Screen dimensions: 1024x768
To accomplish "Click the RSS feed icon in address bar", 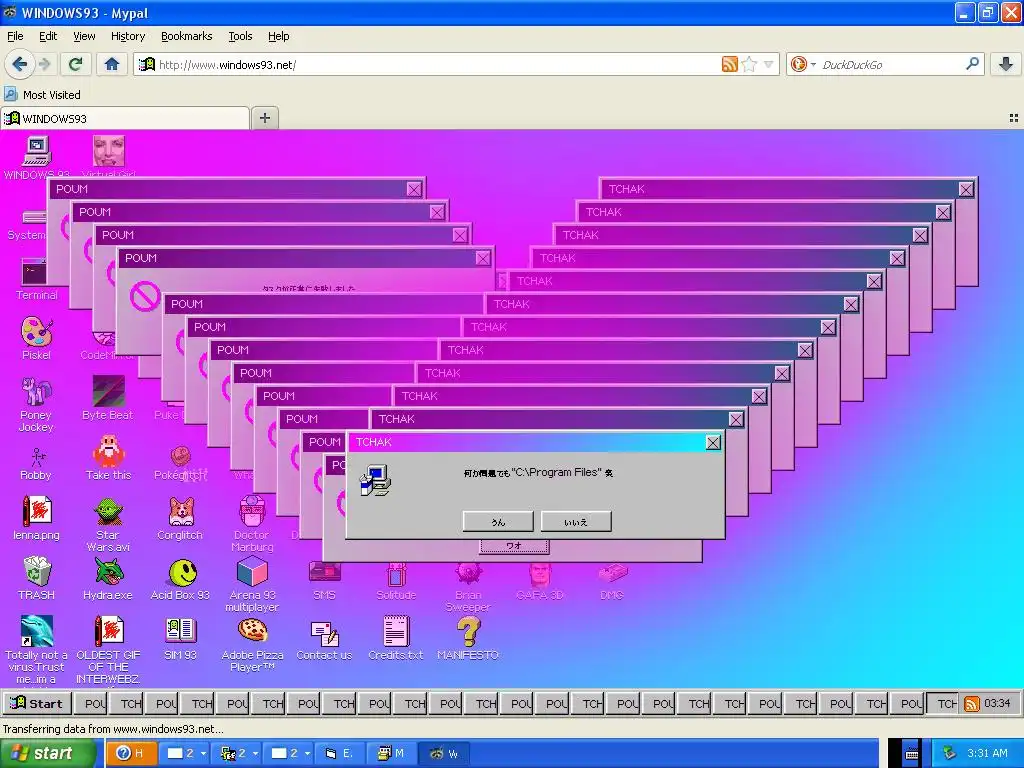I will pyautogui.click(x=729, y=64).
